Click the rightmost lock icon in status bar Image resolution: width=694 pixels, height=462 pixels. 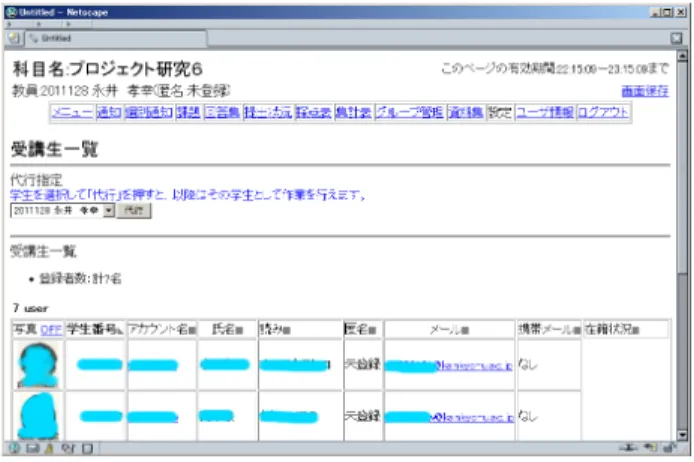[670, 448]
